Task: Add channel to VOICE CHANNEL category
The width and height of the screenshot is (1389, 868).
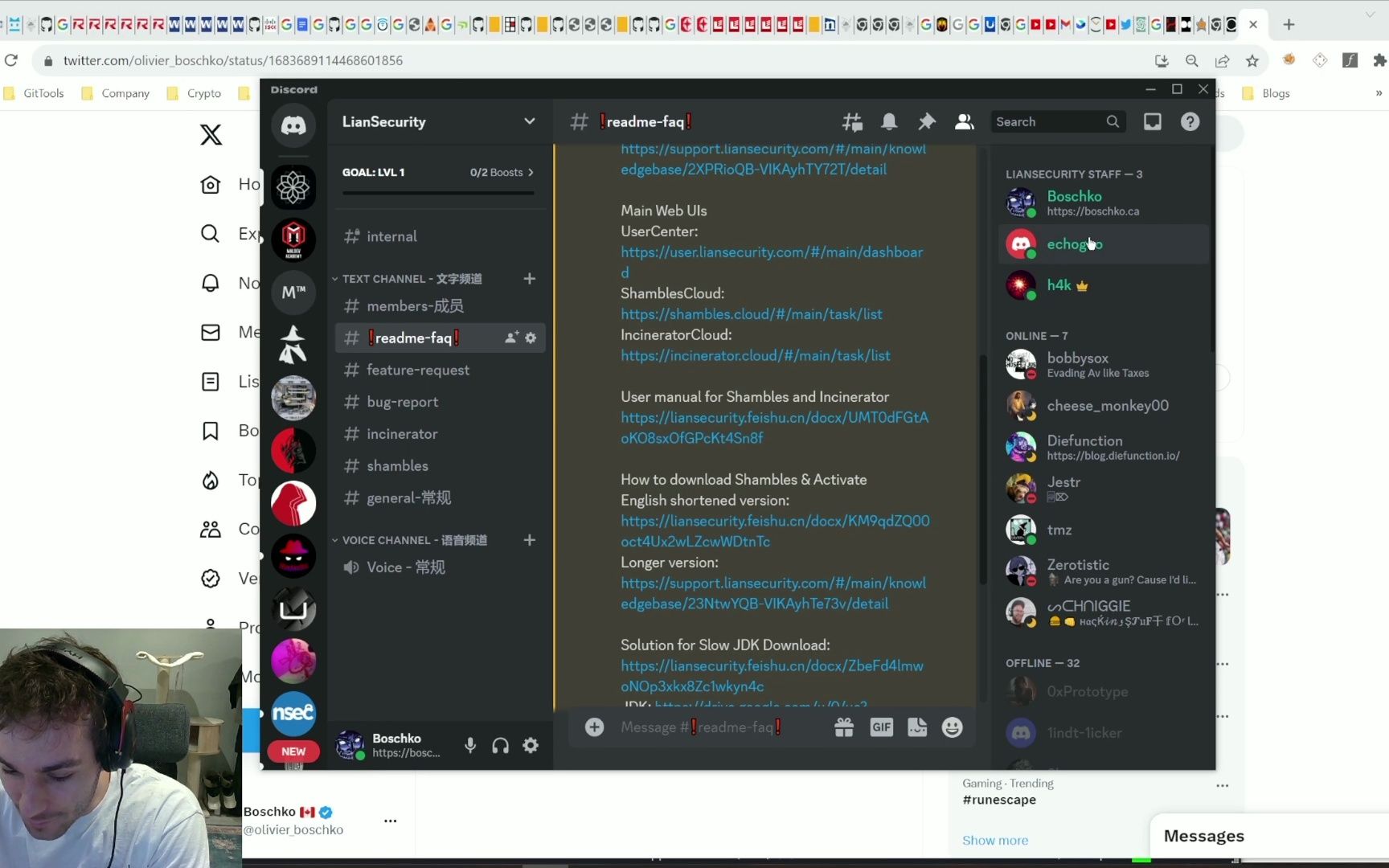Action: coord(529,540)
